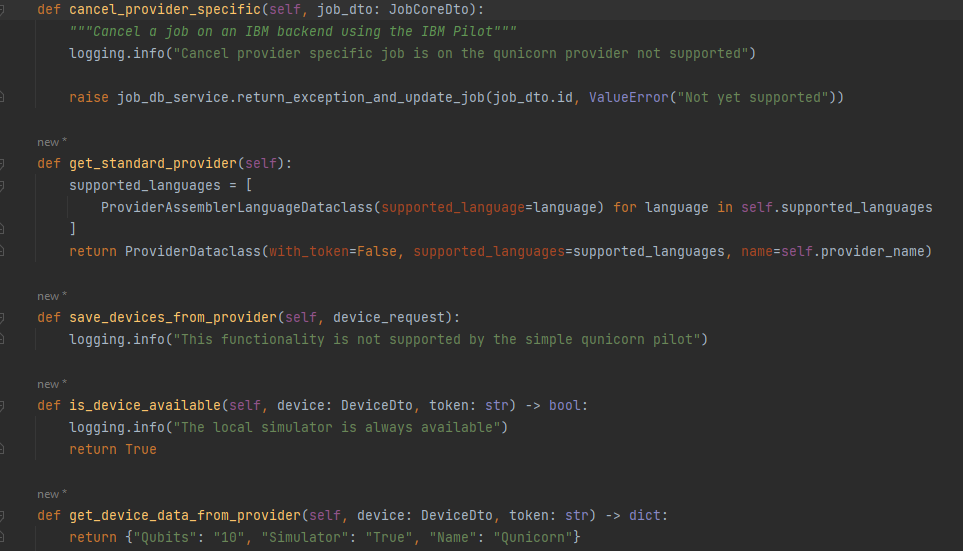Click the 'return True' statement
This screenshot has height=551, width=963.
click(x=112, y=450)
